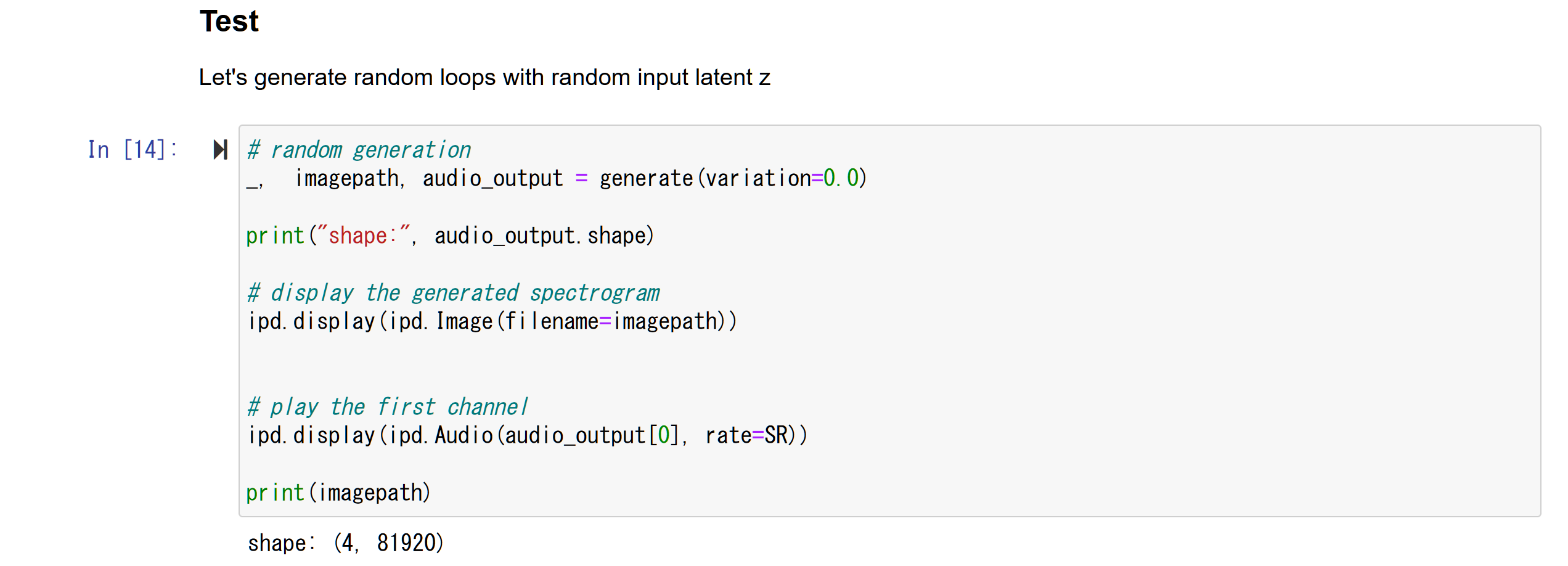1568x566 pixels.
Task: Select the Test heading cell
Action: (x=229, y=22)
